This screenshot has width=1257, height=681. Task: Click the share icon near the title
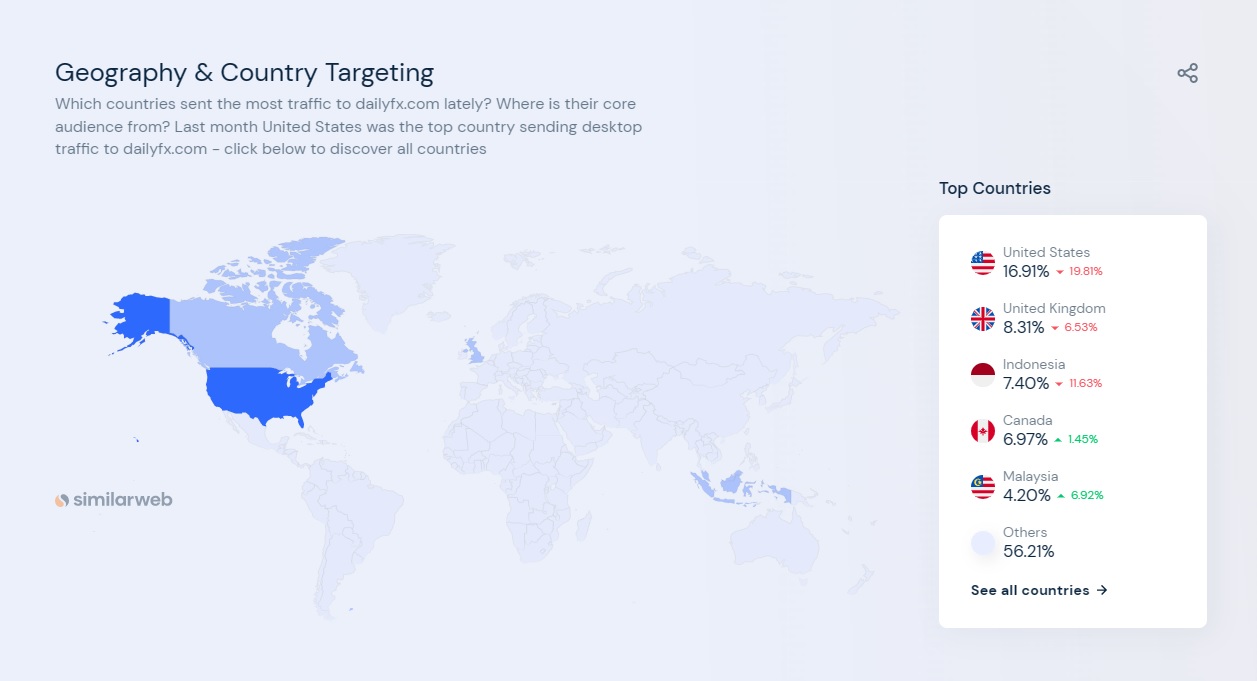[1187, 72]
